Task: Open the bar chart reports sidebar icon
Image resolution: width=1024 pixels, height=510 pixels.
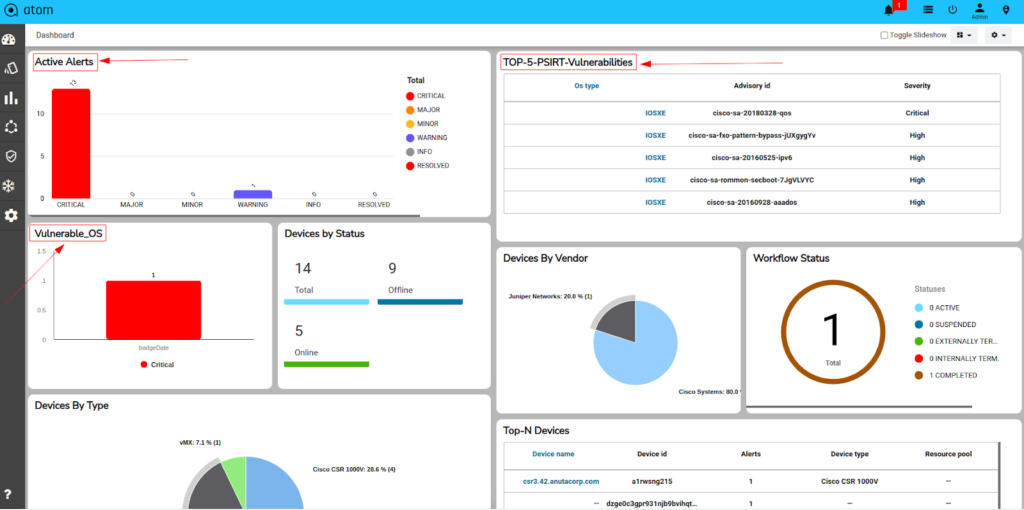Action: click(x=10, y=98)
